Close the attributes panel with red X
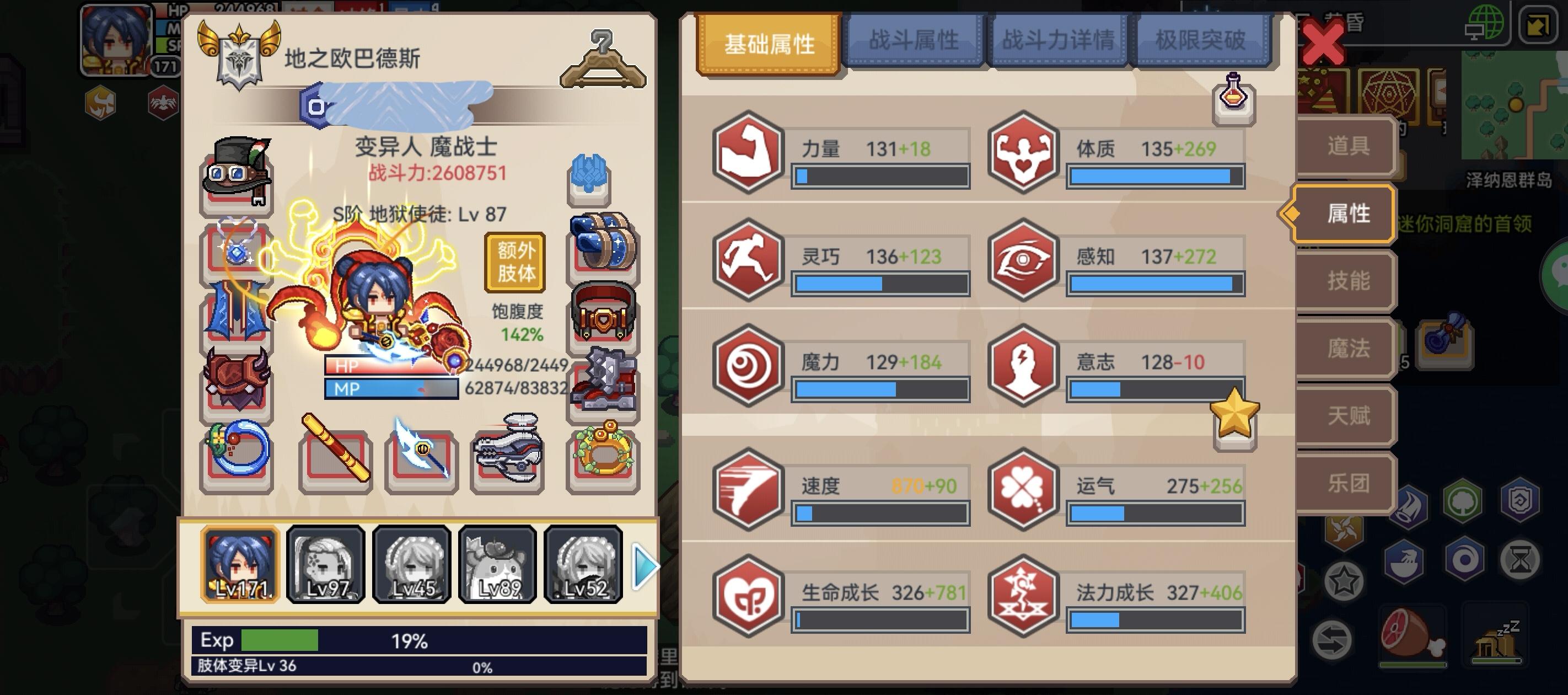Image resolution: width=1568 pixels, height=695 pixels. point(1322,42)
